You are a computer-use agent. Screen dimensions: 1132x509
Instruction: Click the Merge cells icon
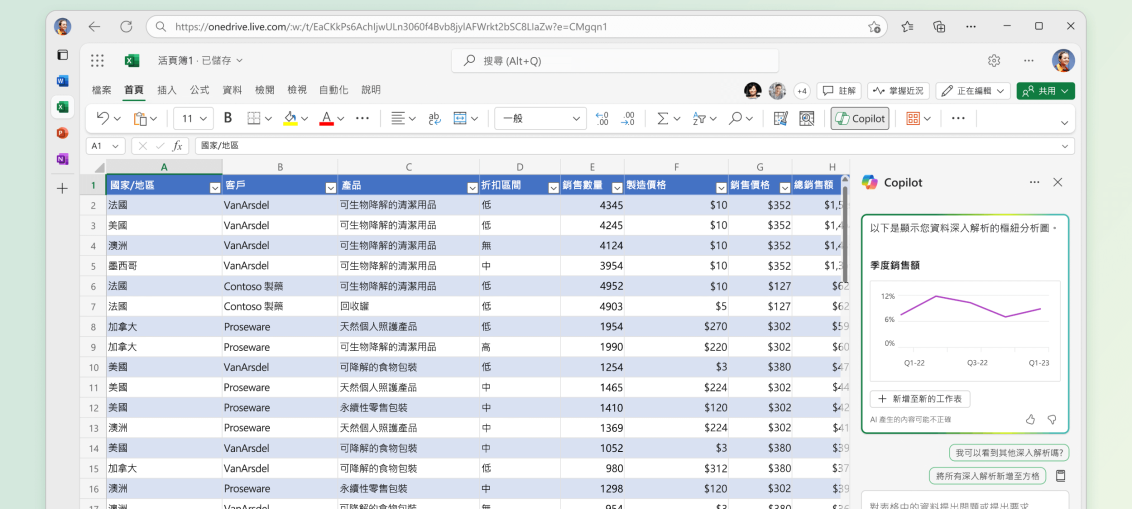[460, 118]
